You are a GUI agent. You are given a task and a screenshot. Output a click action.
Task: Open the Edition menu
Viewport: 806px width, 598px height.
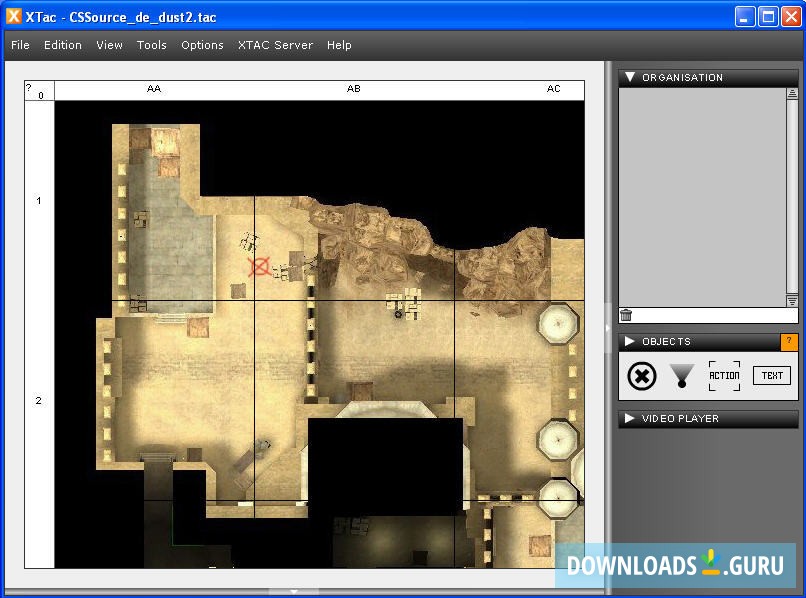coord(63,45)
